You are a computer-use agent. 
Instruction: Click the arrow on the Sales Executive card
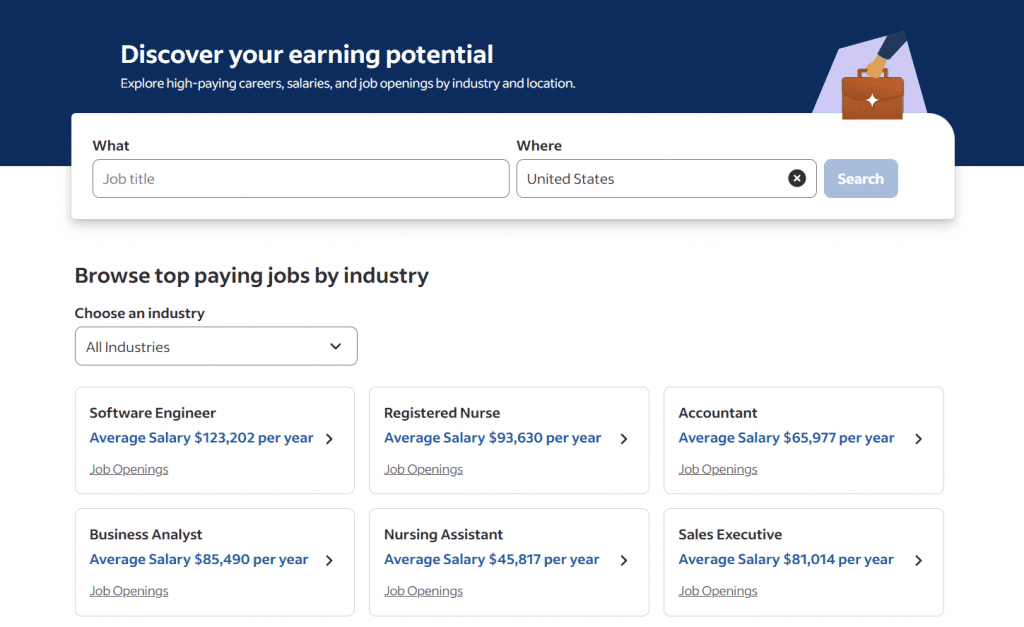point(918,560)
